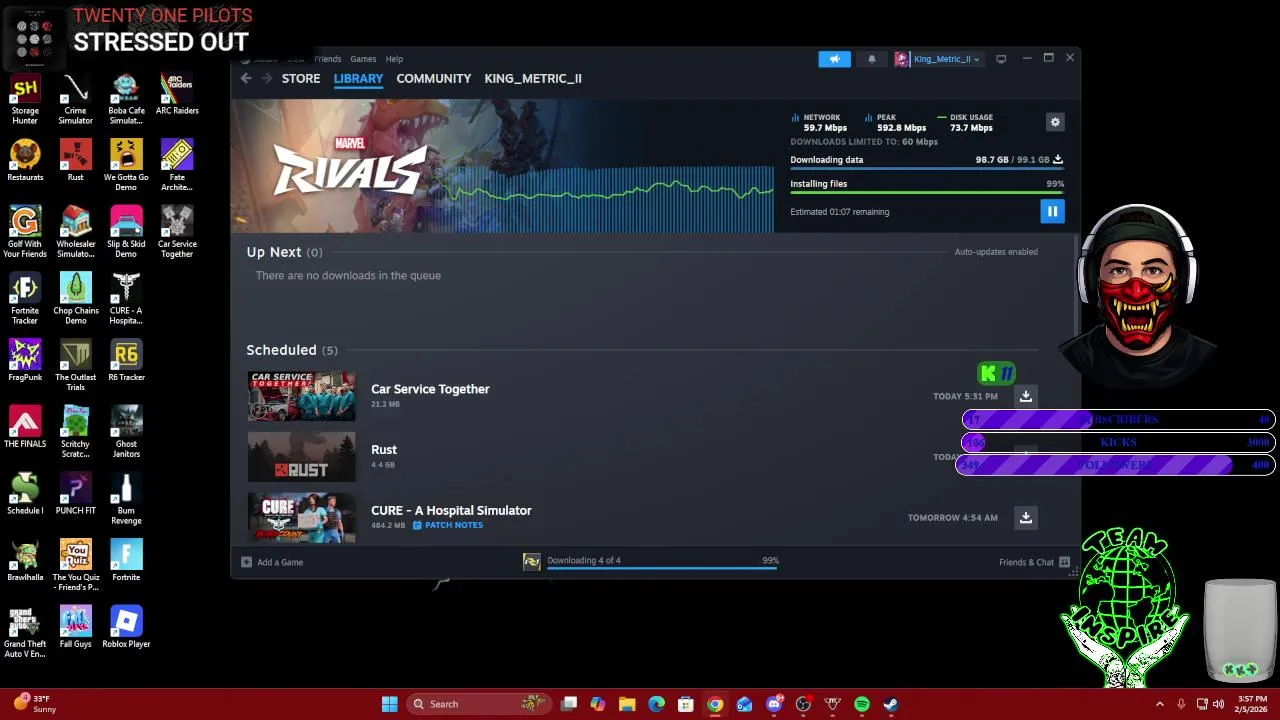Select the Car Service Together title

coord(430,389)
